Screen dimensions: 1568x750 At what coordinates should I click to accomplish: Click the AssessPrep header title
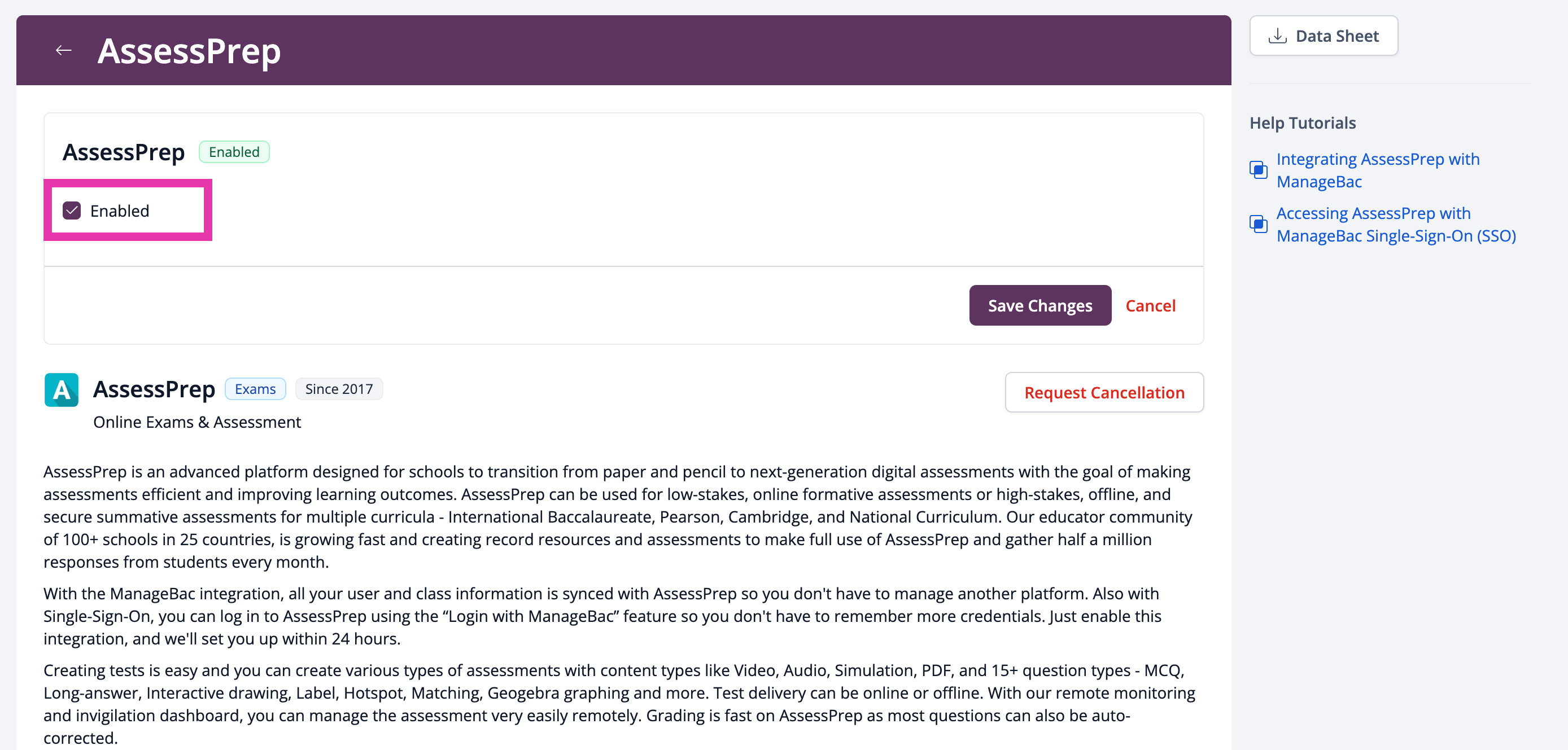click(189, 51)
